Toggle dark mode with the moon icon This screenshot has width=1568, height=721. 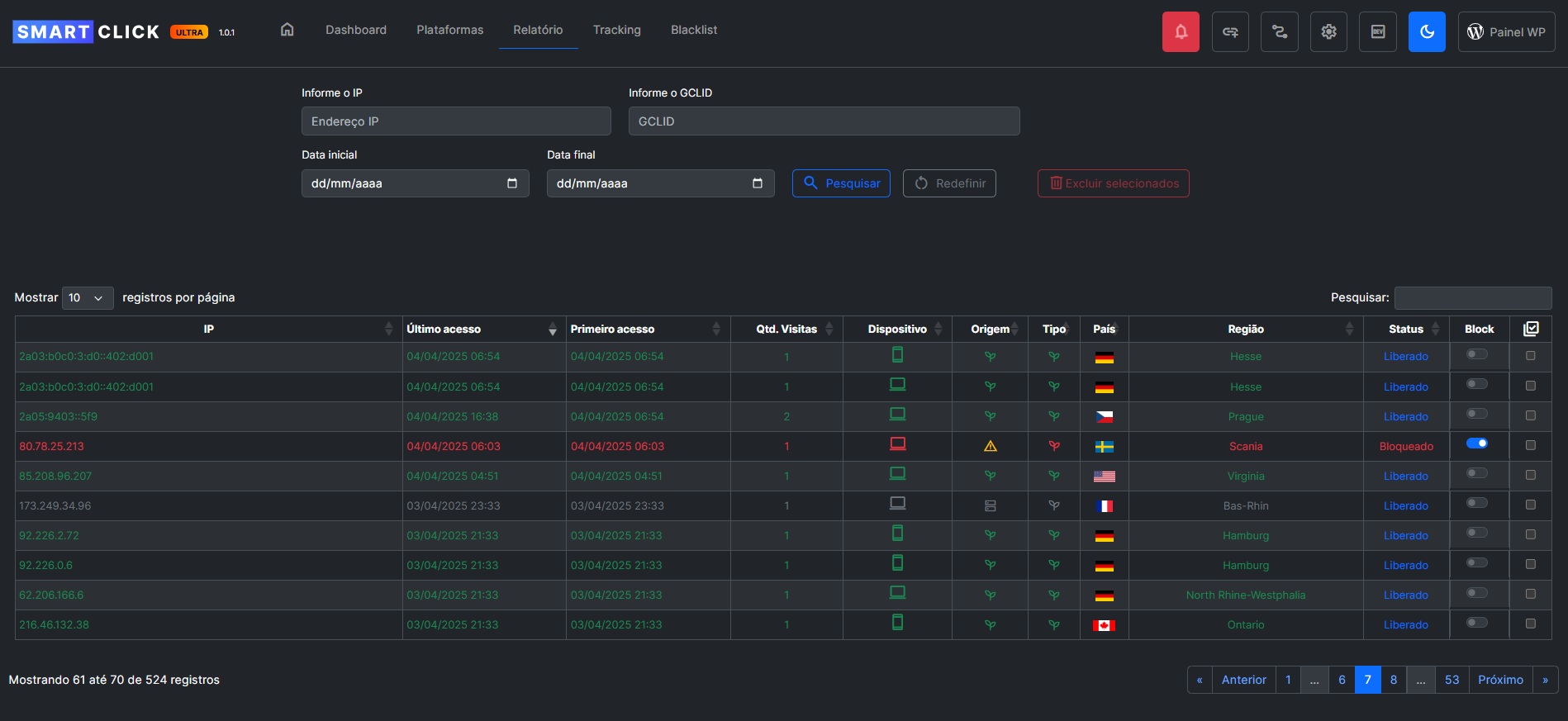pyautogui.click(x=1426, y=32)
